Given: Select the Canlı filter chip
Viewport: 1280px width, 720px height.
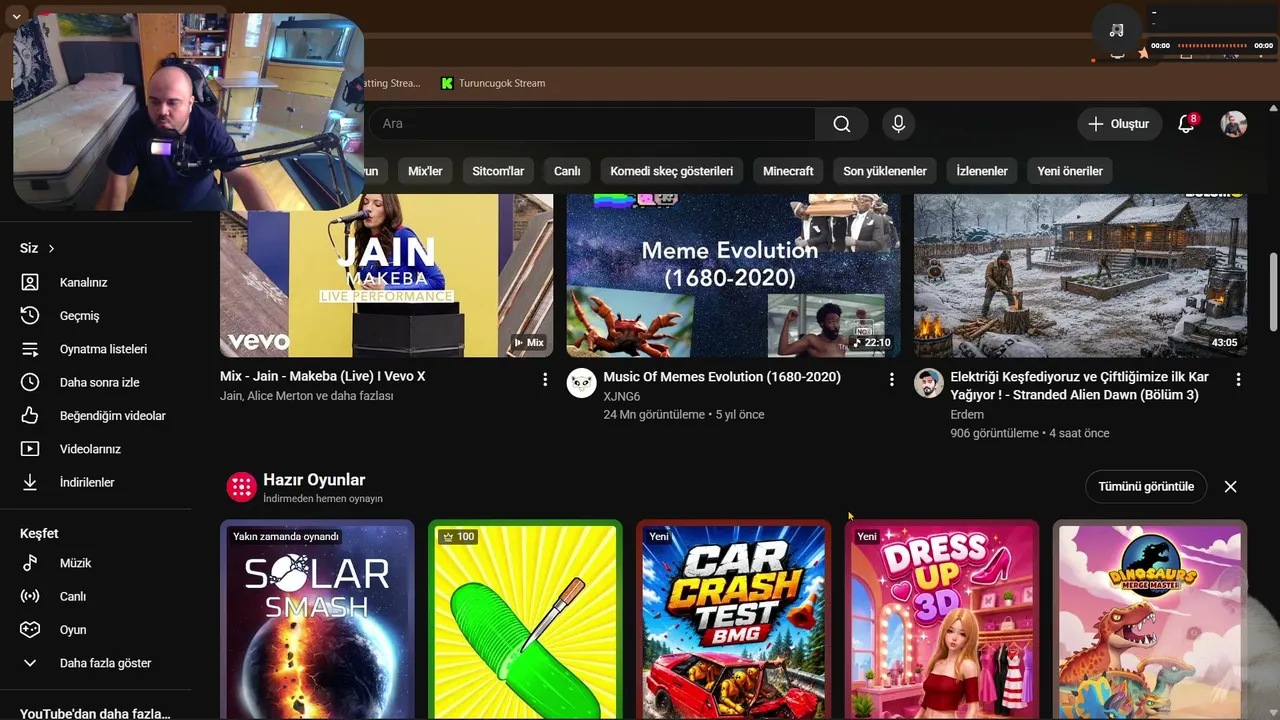Looking at the screenshot, I should click(x=567, y=171).
